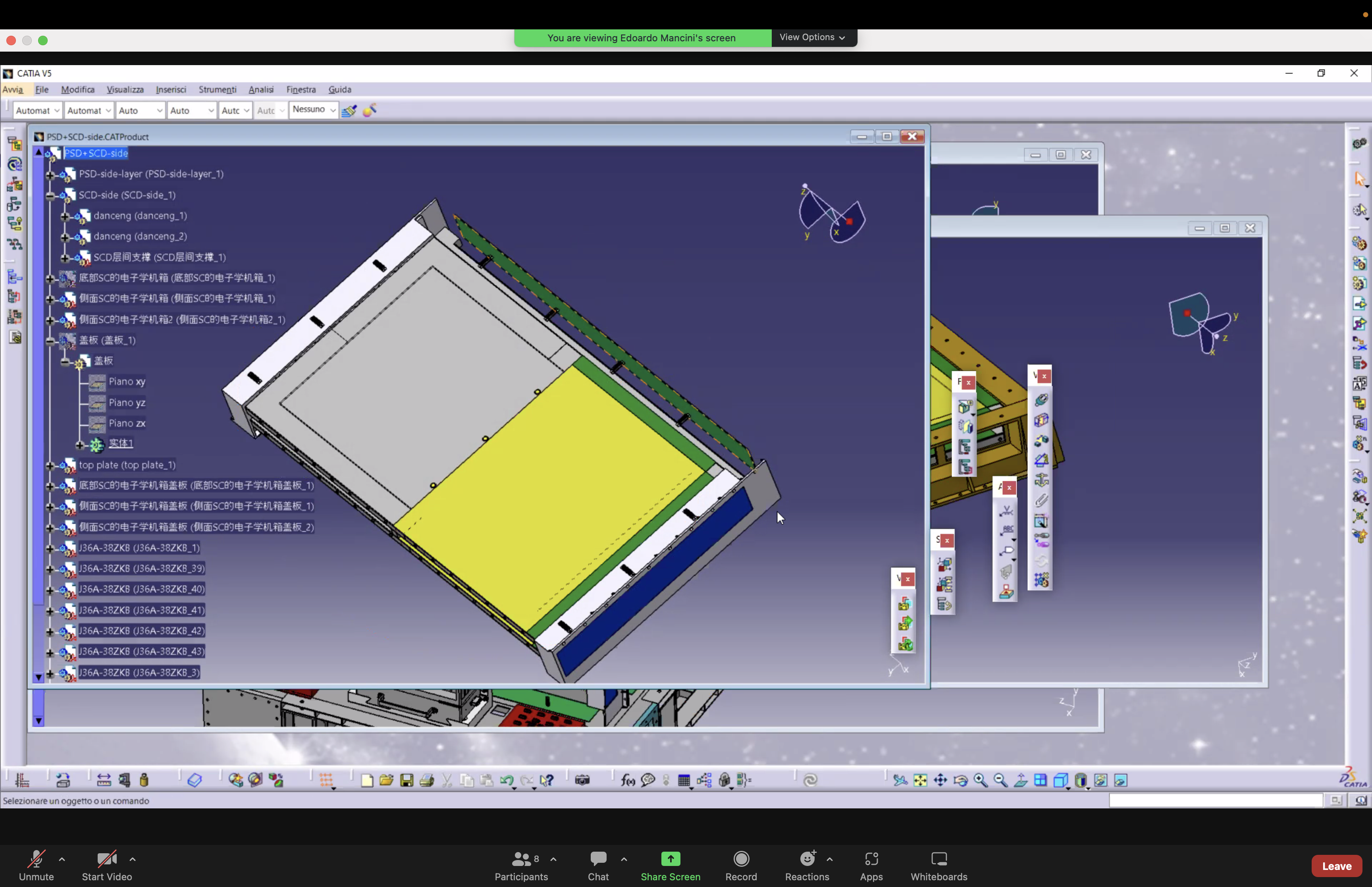Open the Open-file folder icon

pos(386,781)
